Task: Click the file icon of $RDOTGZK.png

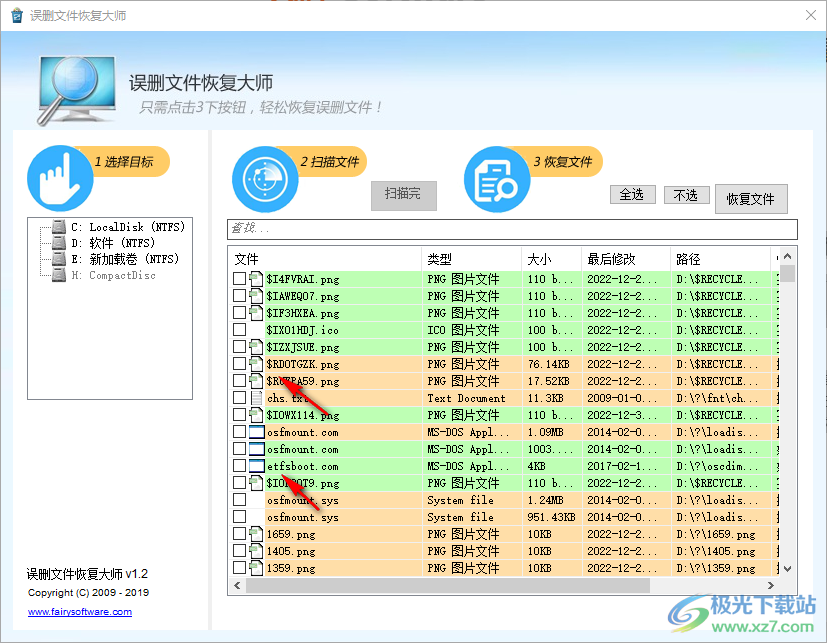Action: (x=256, y=363)
